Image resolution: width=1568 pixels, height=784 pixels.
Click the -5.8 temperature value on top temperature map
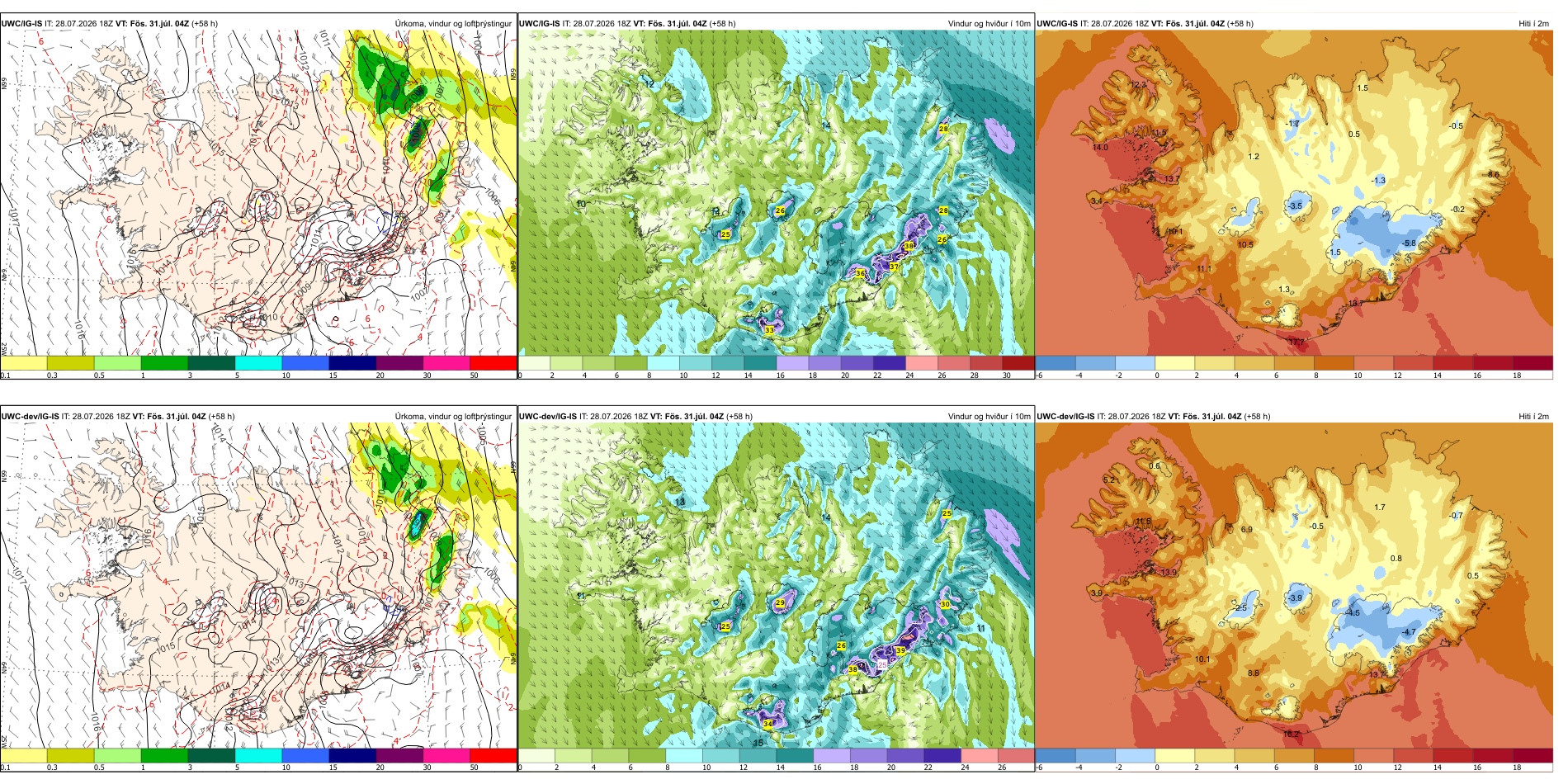tap(1410, 243)
